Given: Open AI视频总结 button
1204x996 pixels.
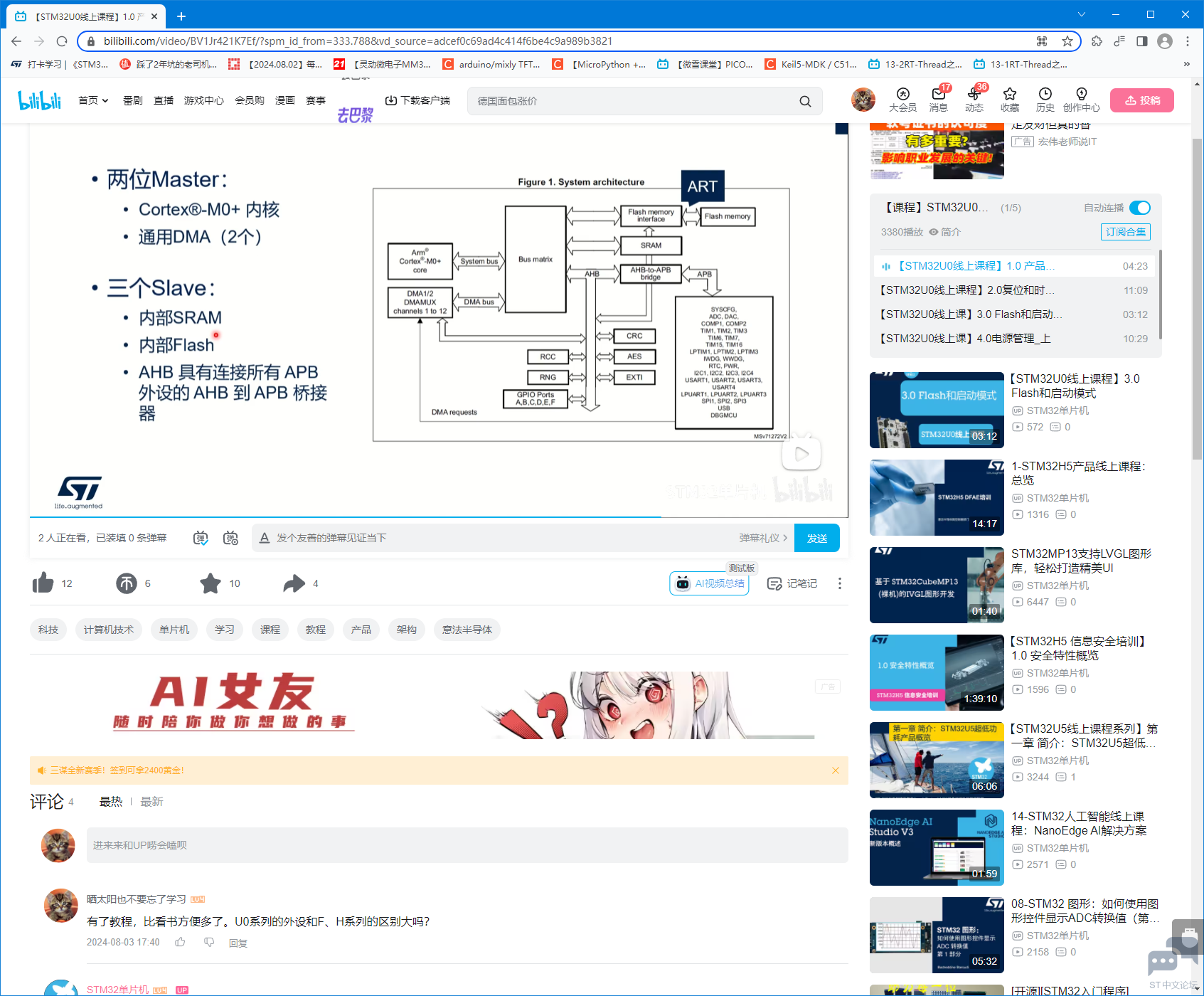Looking at the screenshot, I should pos(709,583).
